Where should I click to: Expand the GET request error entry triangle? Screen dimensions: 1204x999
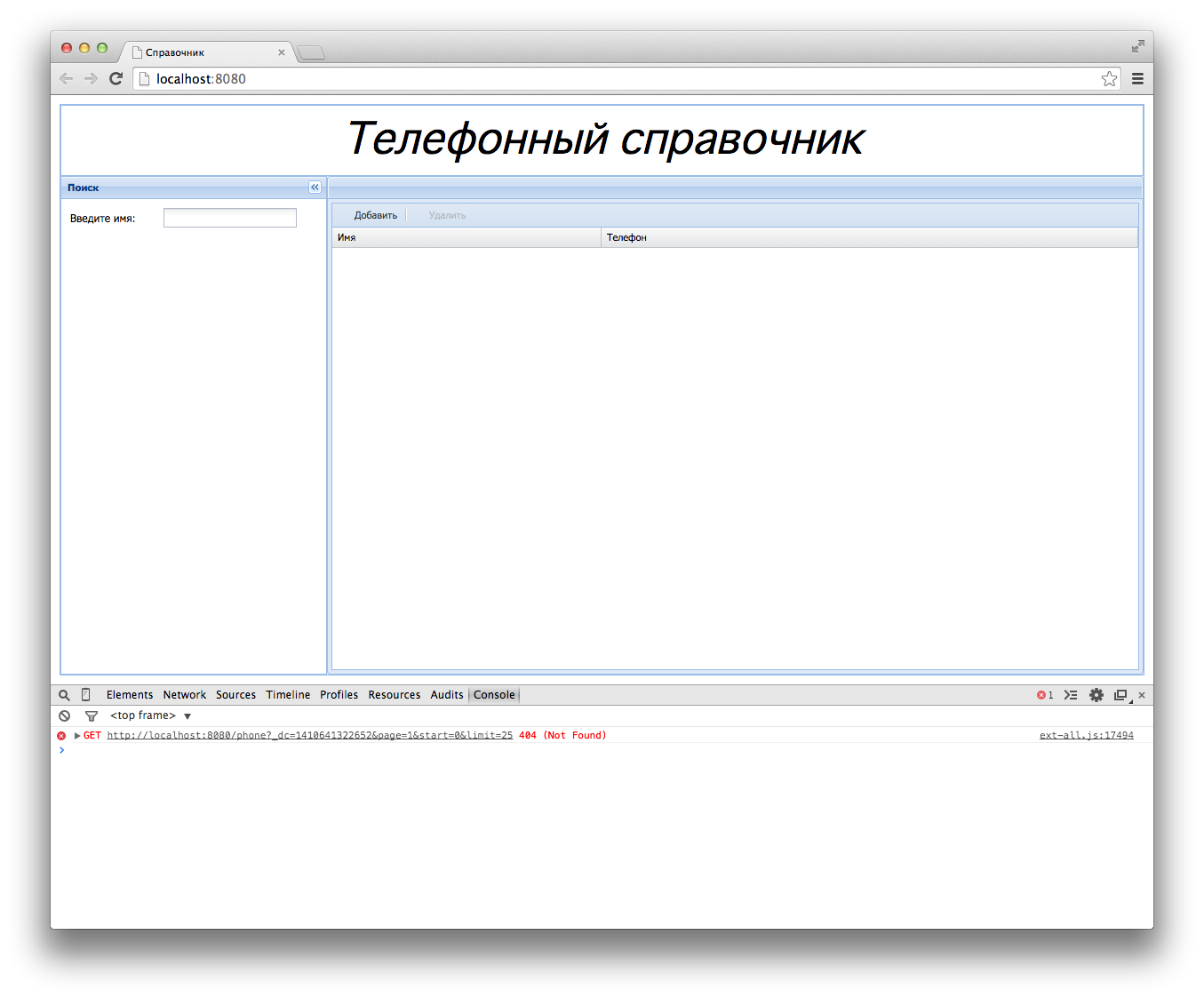[x=77, y=736]
